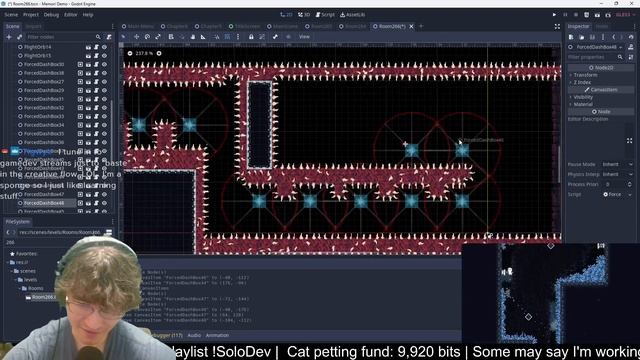Zoom out with the minus button at 237.8%
The image size is (640, 360).
point(130,53)
